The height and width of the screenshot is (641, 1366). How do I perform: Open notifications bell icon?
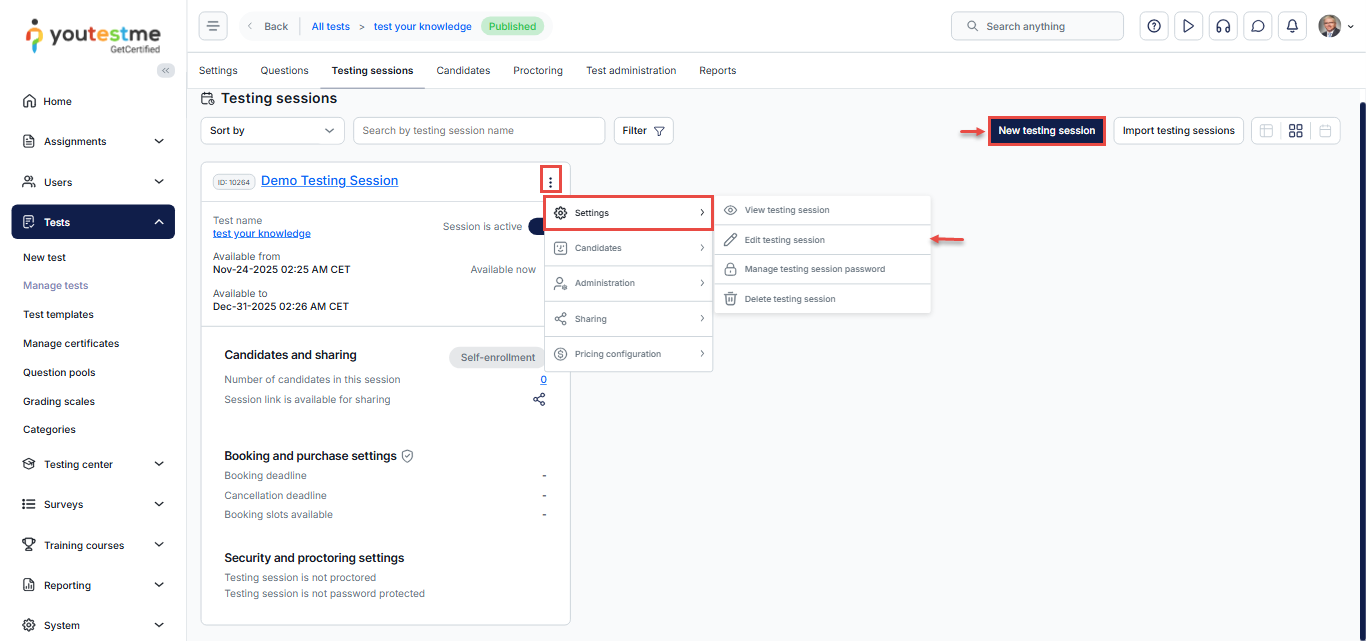click(x=1292, y=26)
